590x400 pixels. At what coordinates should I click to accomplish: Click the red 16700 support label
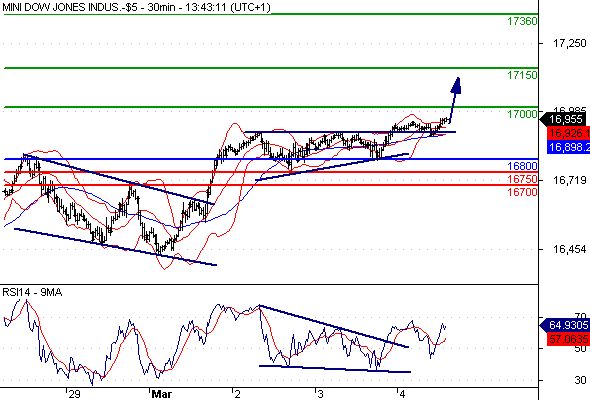point(522,192)
